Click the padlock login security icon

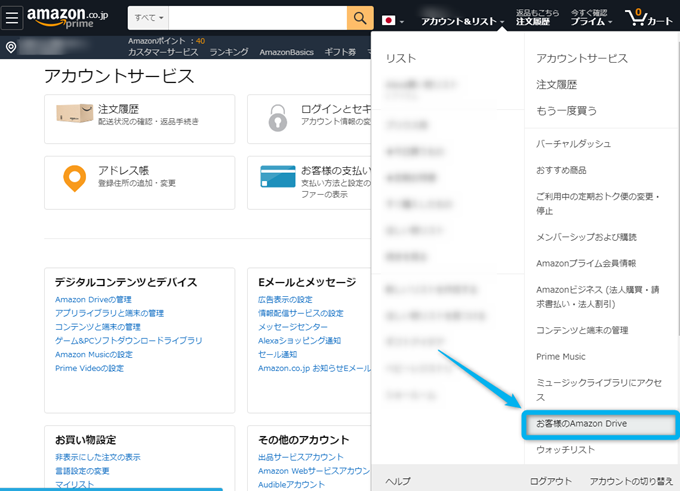click(278, 118)
